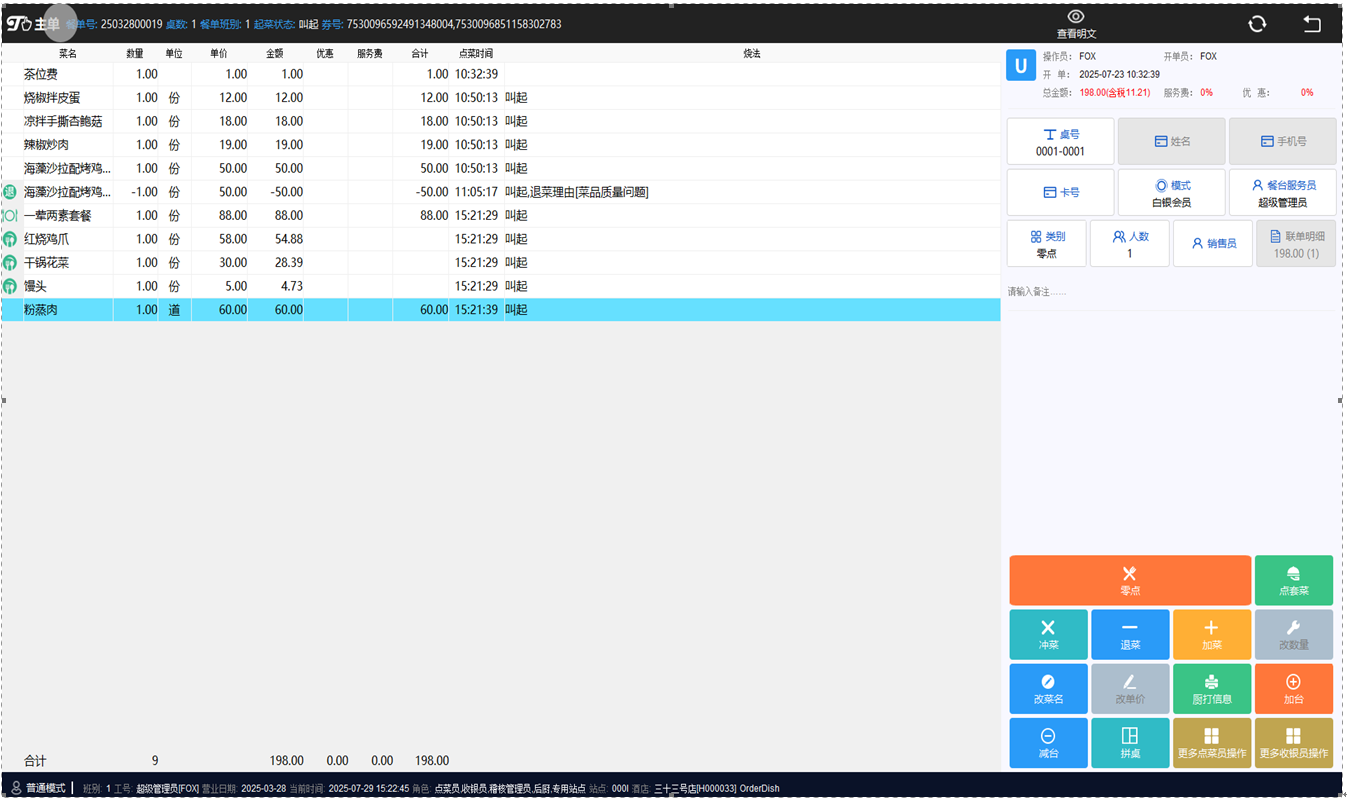1347x800 pixels.
Task: Open the 模式 白银会员 selector
Action: (1171, 192)
